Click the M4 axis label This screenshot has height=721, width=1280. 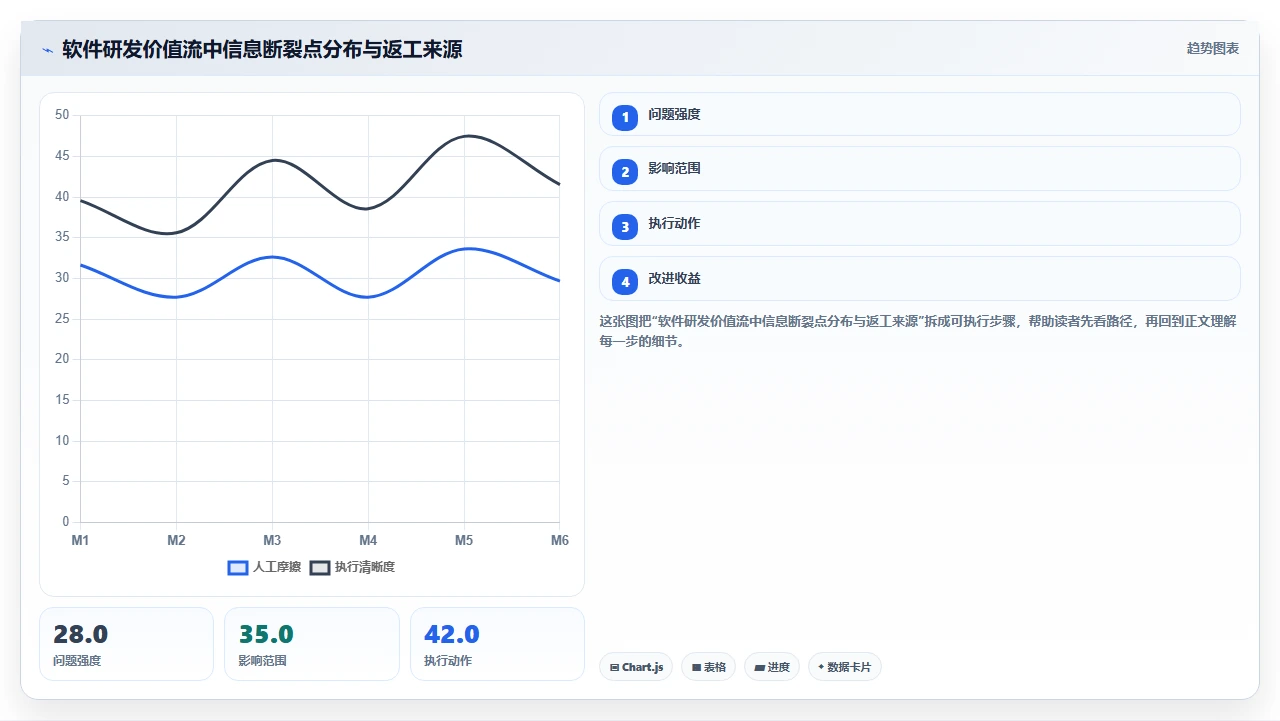coord(368,541)
